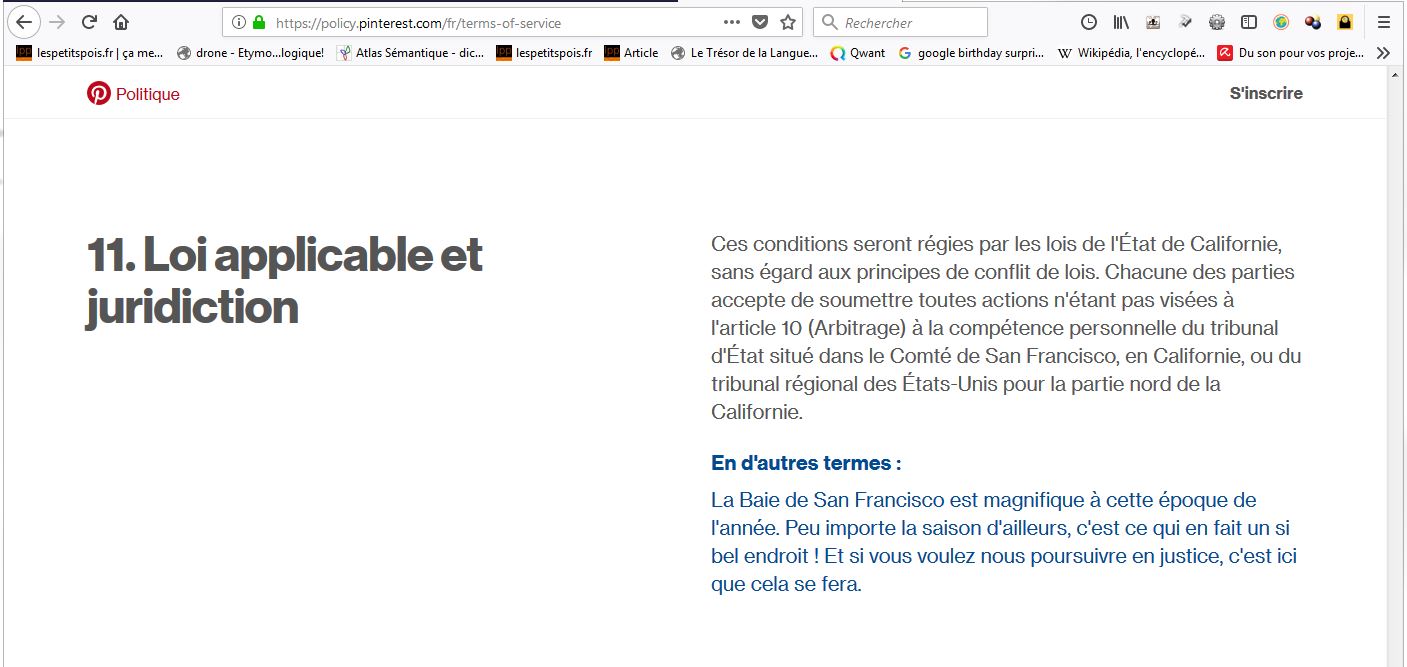Toggle bookmark star for this page
Viewport: 1407px width, 667px height.
coord(788,22)
